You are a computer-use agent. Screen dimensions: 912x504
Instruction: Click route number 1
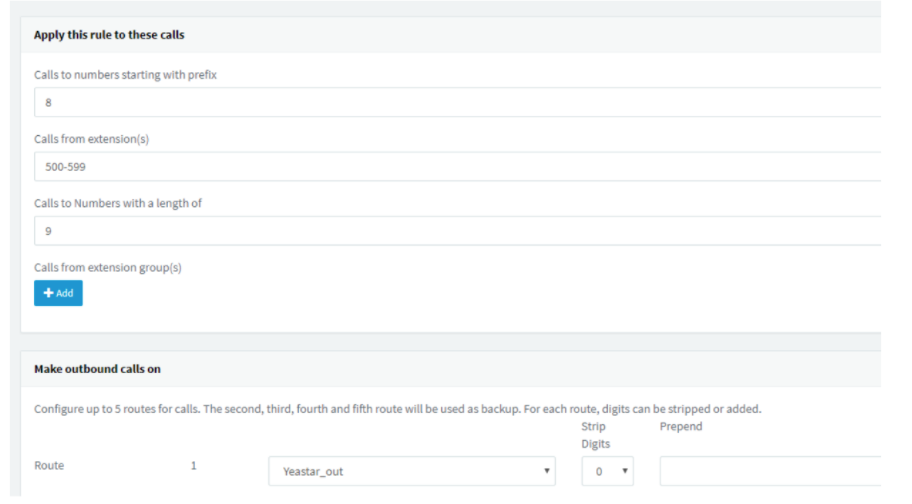coord(194,466)
